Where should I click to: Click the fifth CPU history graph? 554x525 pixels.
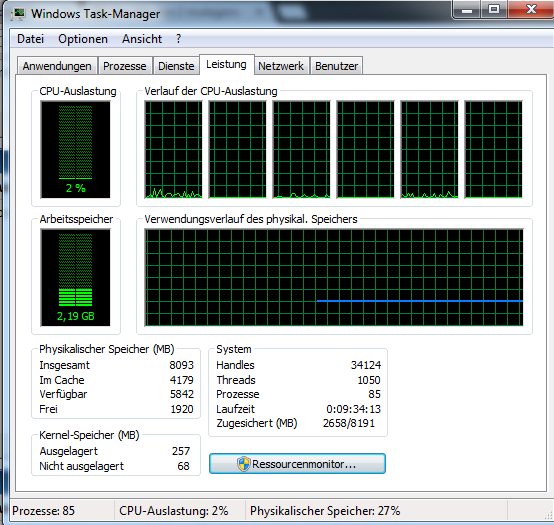coord(429,149)
